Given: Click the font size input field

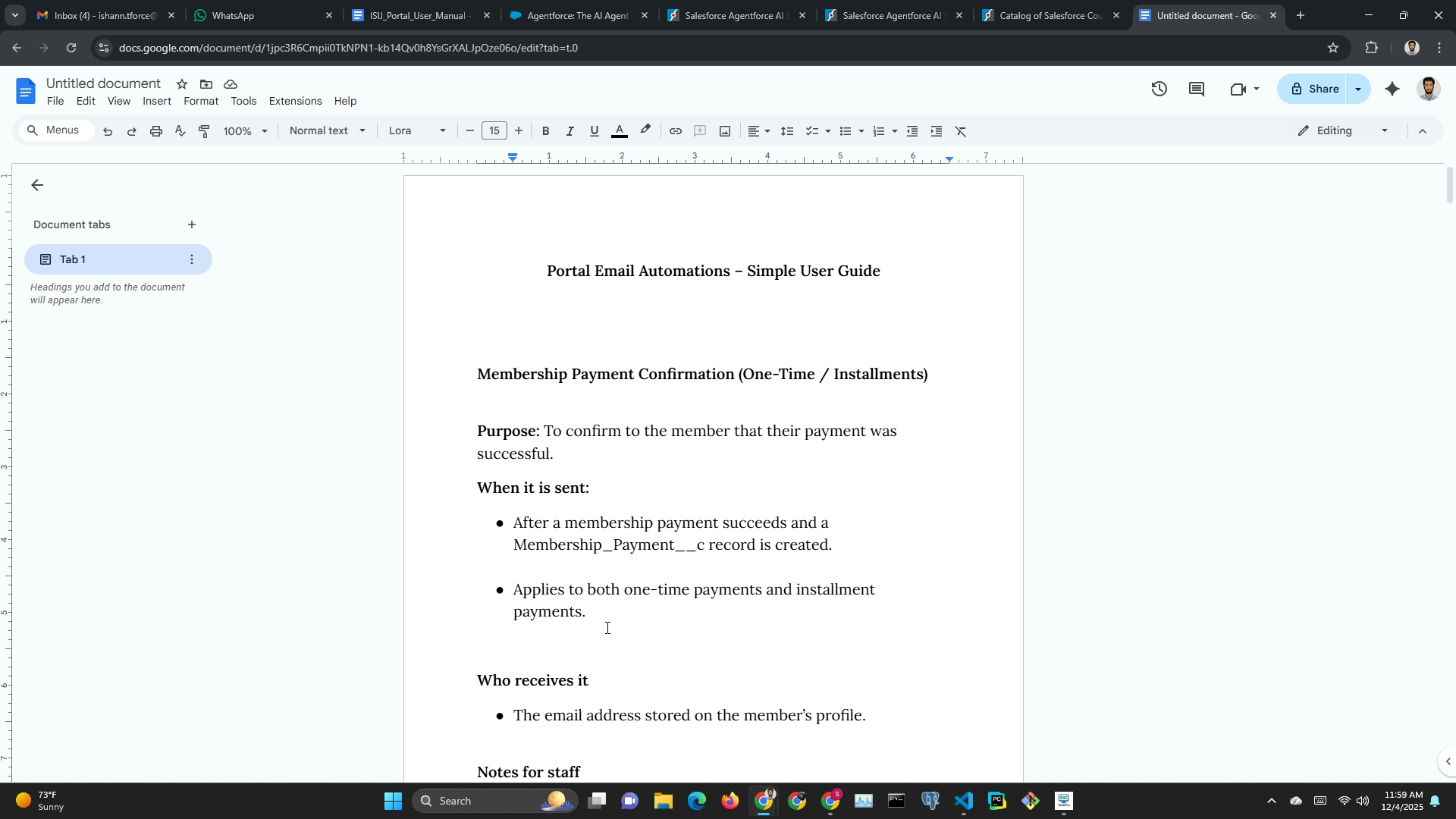Looking at the screenshot, I should tap(494, 131).
